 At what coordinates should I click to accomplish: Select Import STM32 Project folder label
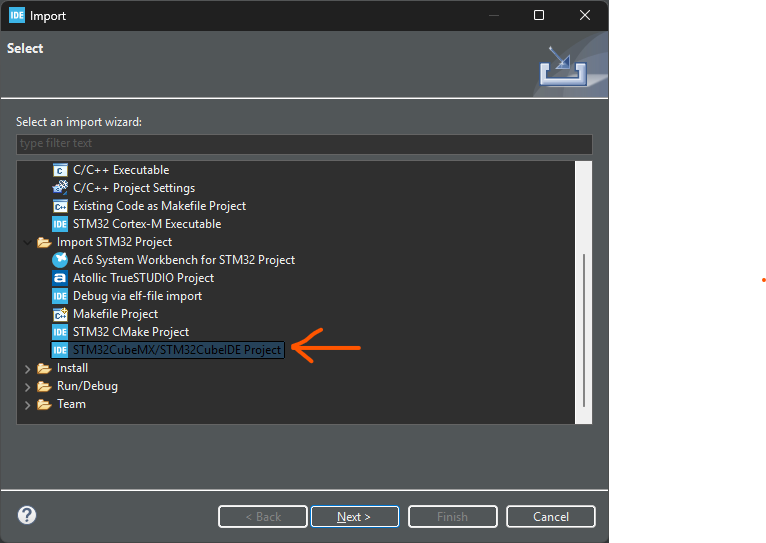pos(114,242)
